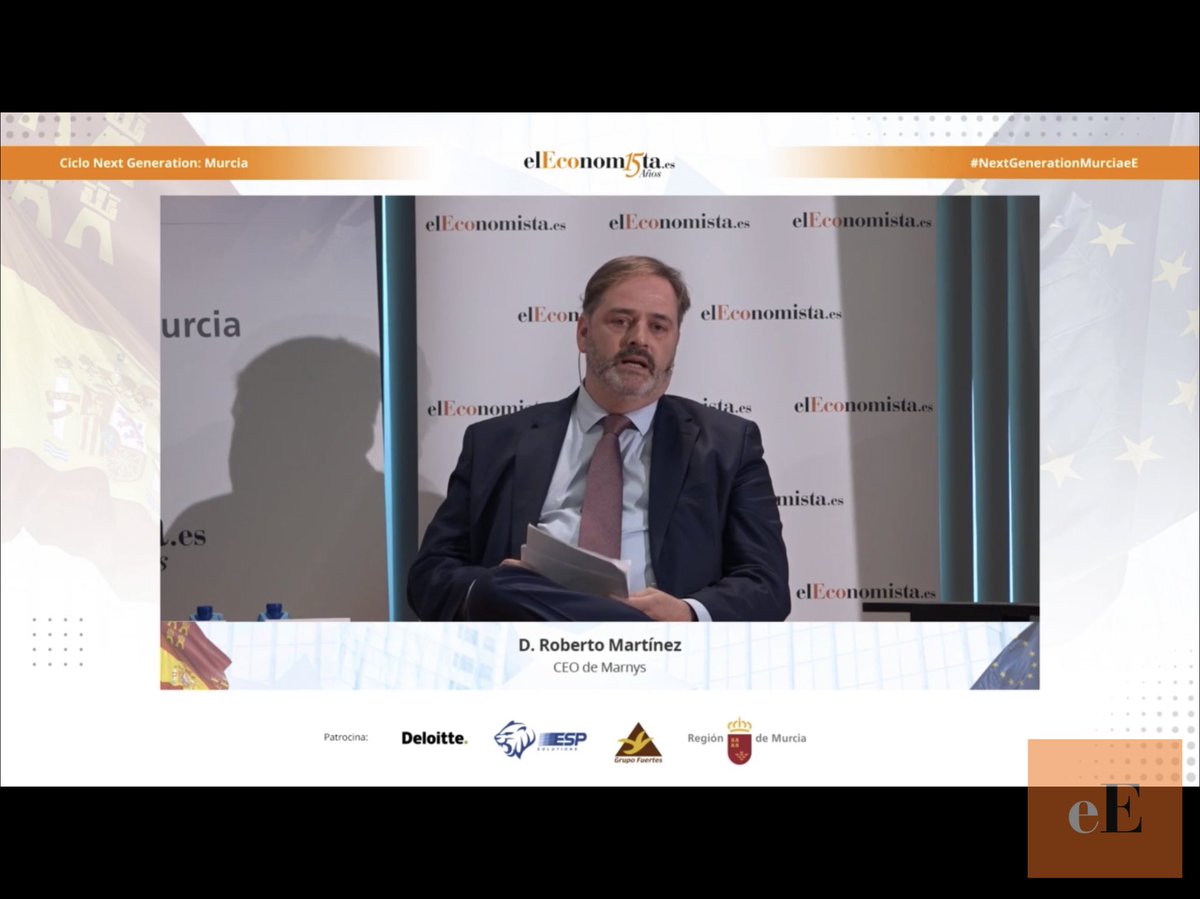Click the EU flag in the name banner

click(1006, 656)
